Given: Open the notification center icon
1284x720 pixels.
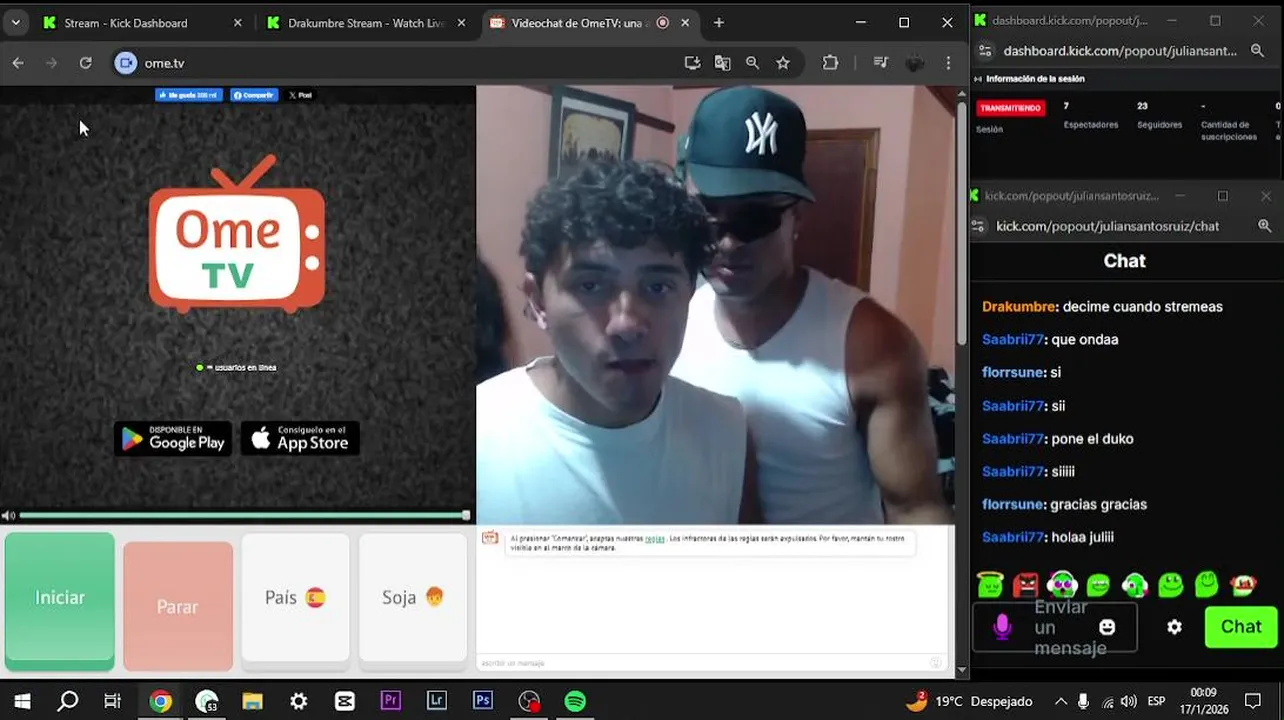Looking at the screenshot, I should tap(1253, 701).
